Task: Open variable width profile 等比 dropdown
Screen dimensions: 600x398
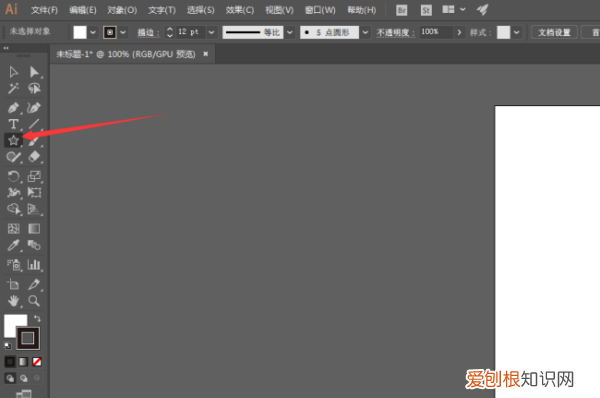Action: pyautogui.click(x=290, y=33)
